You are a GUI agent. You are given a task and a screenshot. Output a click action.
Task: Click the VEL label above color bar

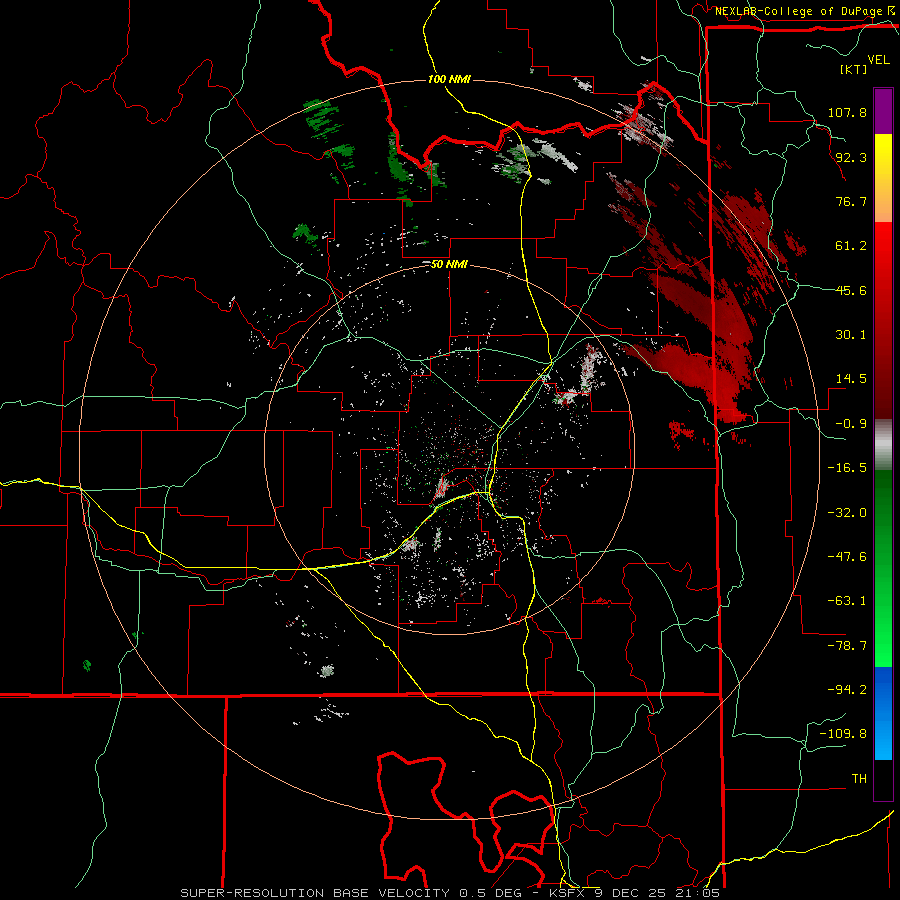coord(878,59)
